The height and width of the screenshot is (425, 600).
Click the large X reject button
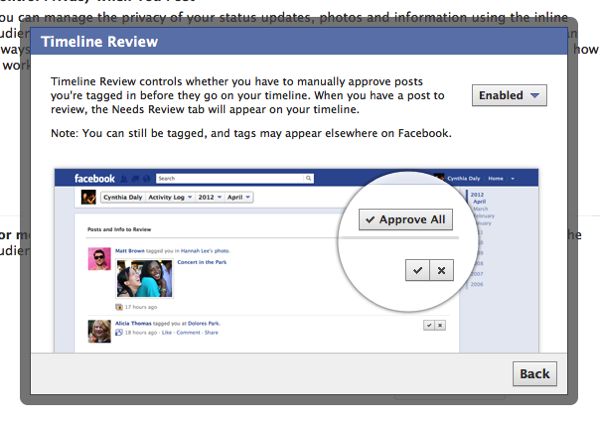(442, 270)
